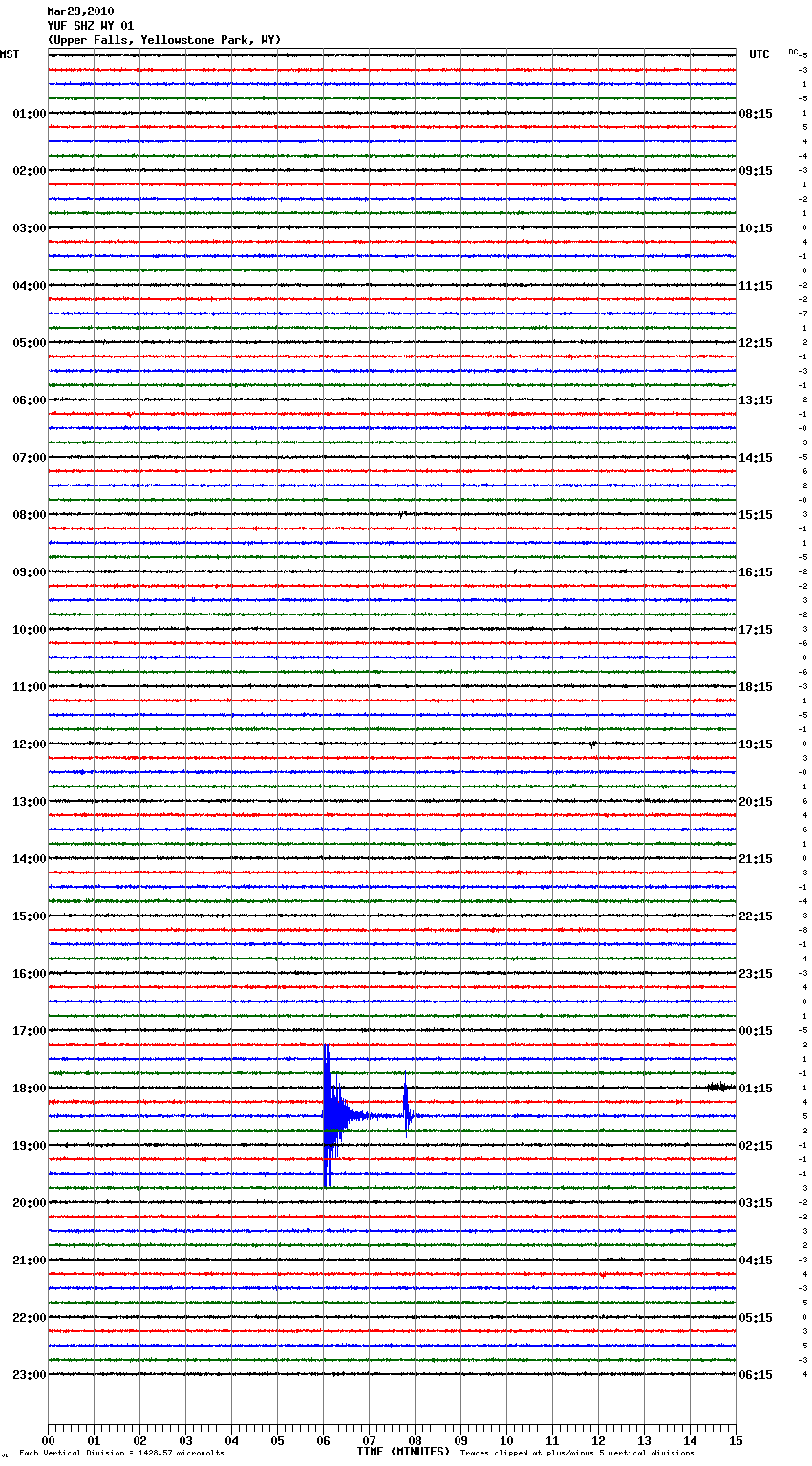
Task: Click the TIME (MINUTES) axis title
Action: [403, 1452]
